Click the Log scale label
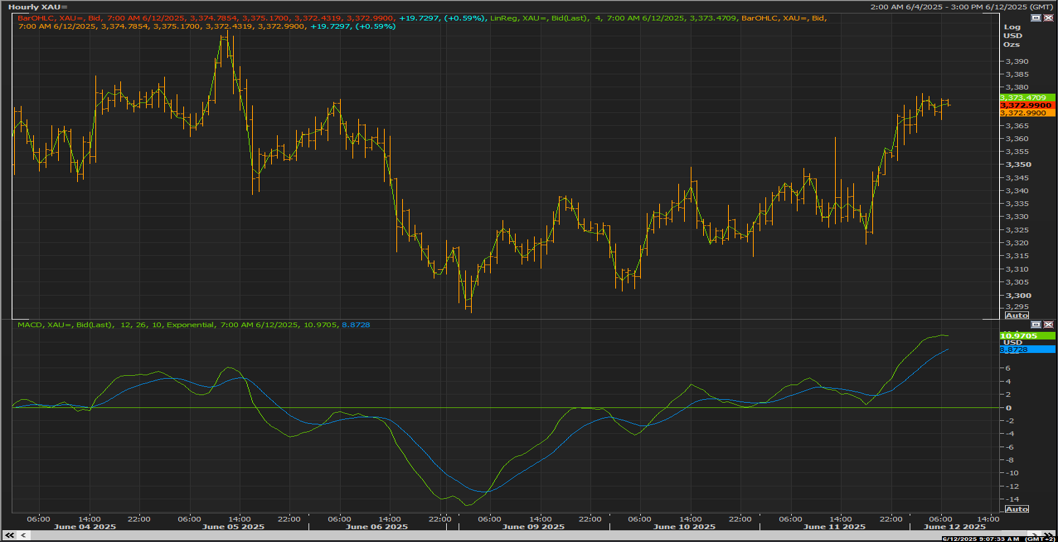 click(1010, 27)
